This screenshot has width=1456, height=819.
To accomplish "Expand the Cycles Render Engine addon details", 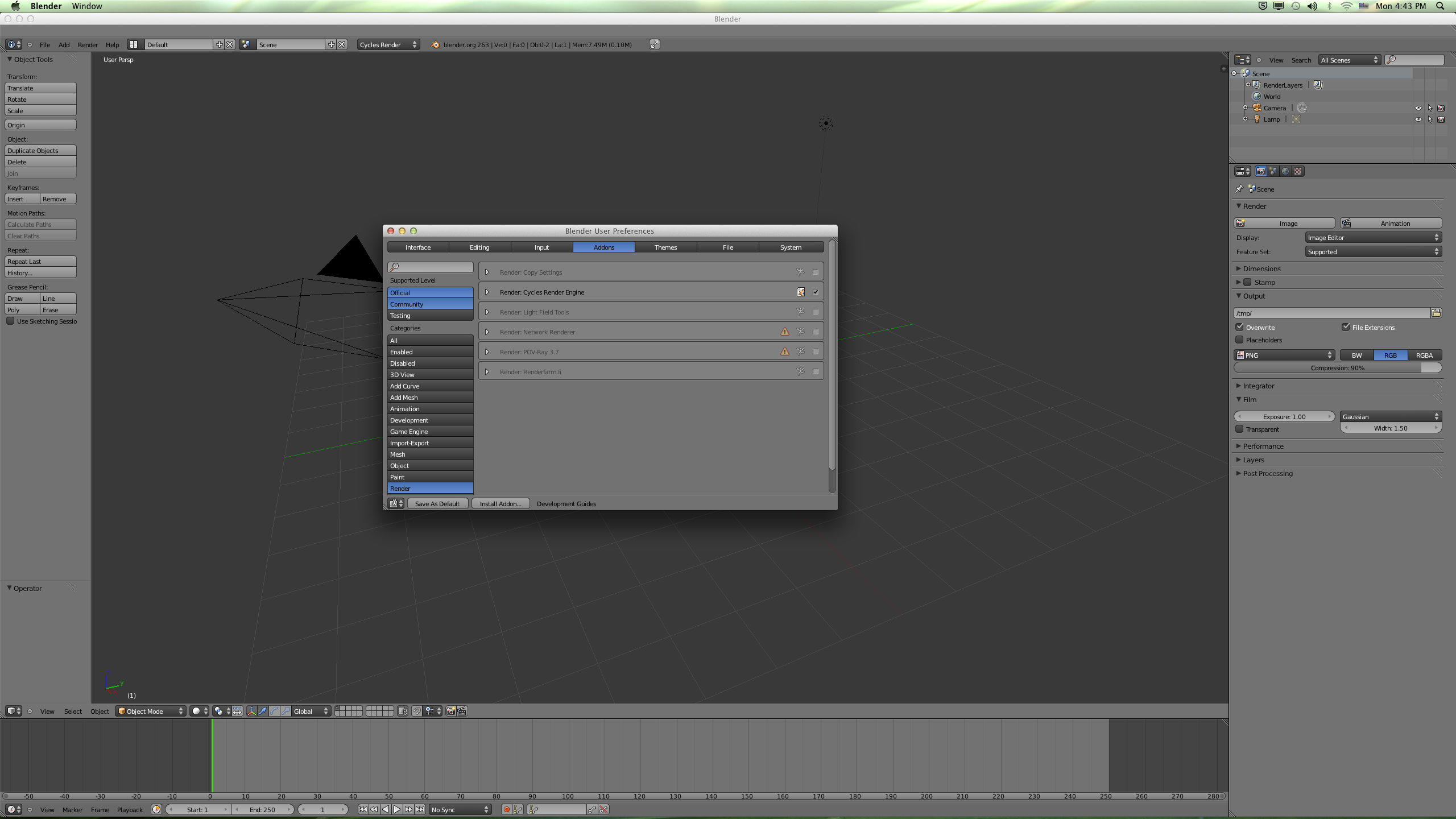I will pos(487,292).
